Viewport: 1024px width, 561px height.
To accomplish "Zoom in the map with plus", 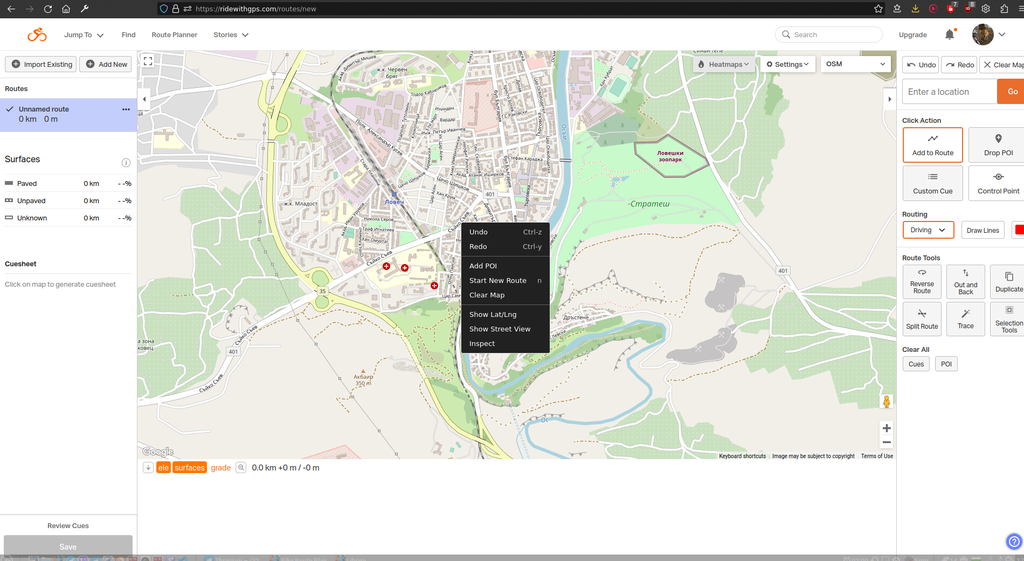I will (886, 428).
